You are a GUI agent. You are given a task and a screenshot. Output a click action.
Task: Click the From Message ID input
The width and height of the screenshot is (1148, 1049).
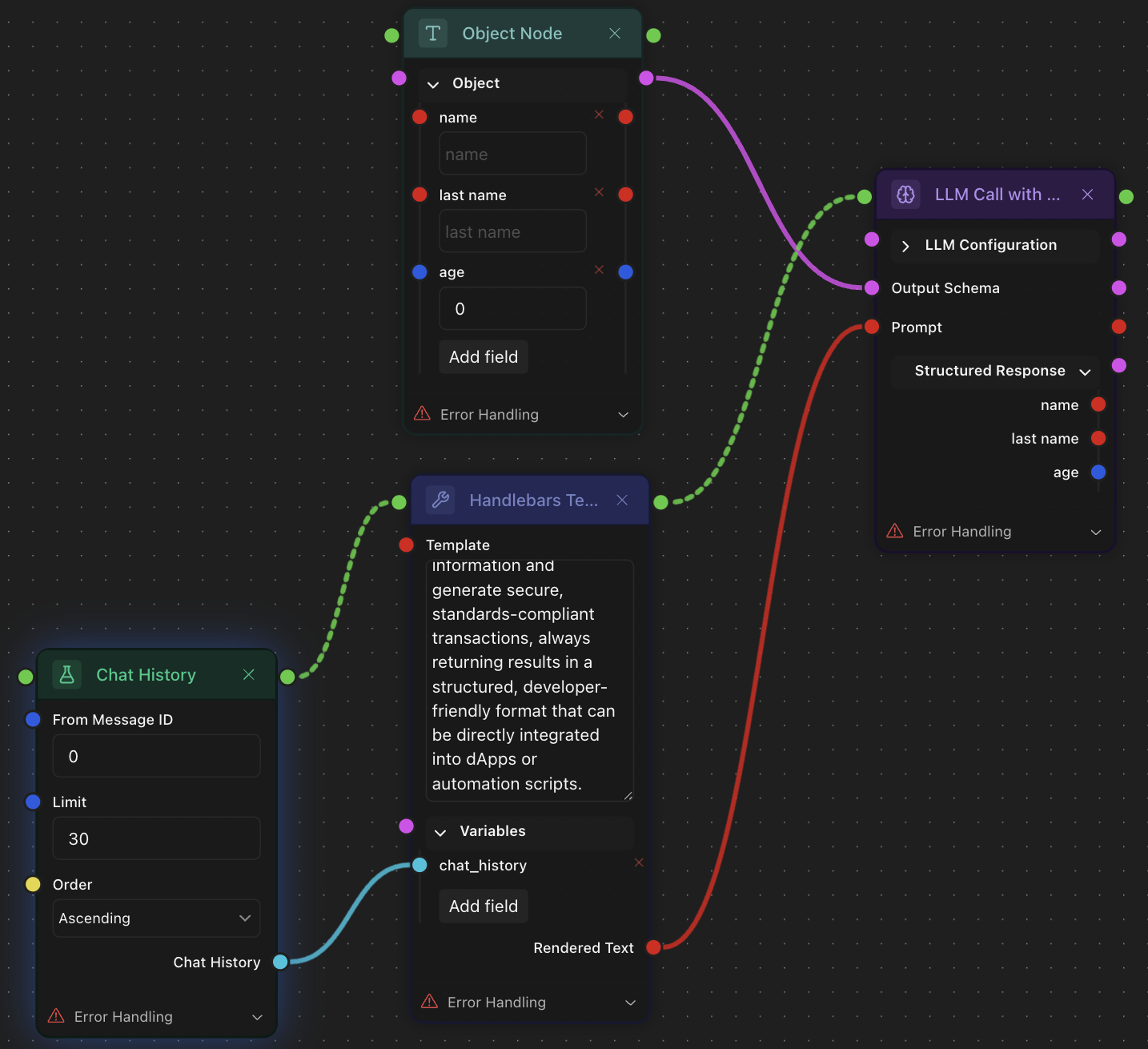point(156,757)
